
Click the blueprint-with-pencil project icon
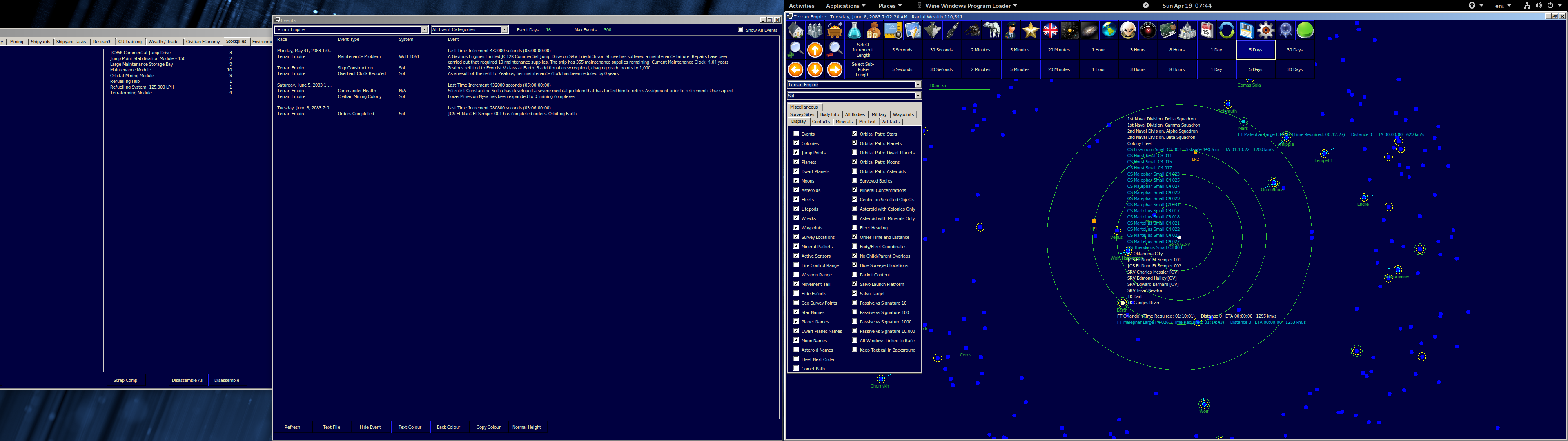(x=913, y=31)
